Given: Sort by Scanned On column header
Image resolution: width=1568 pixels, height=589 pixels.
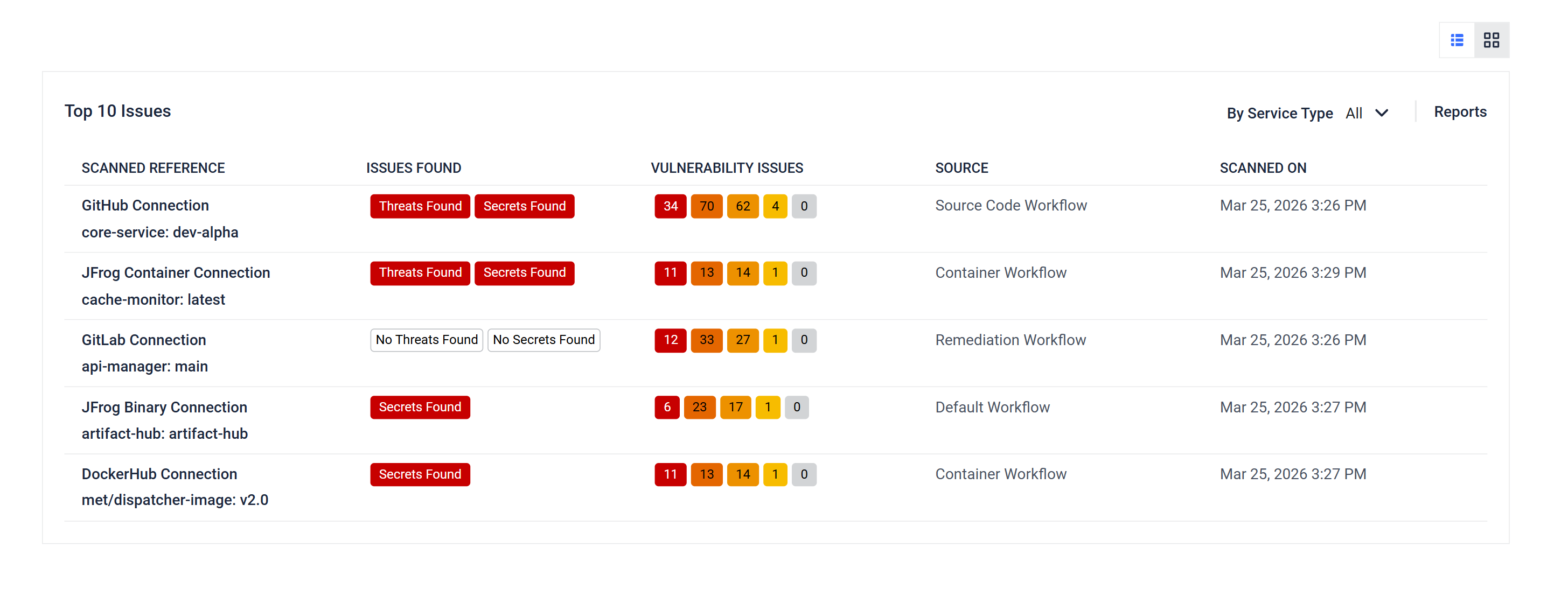Looking at the screenshot, I should click(x=1263, y=168).
